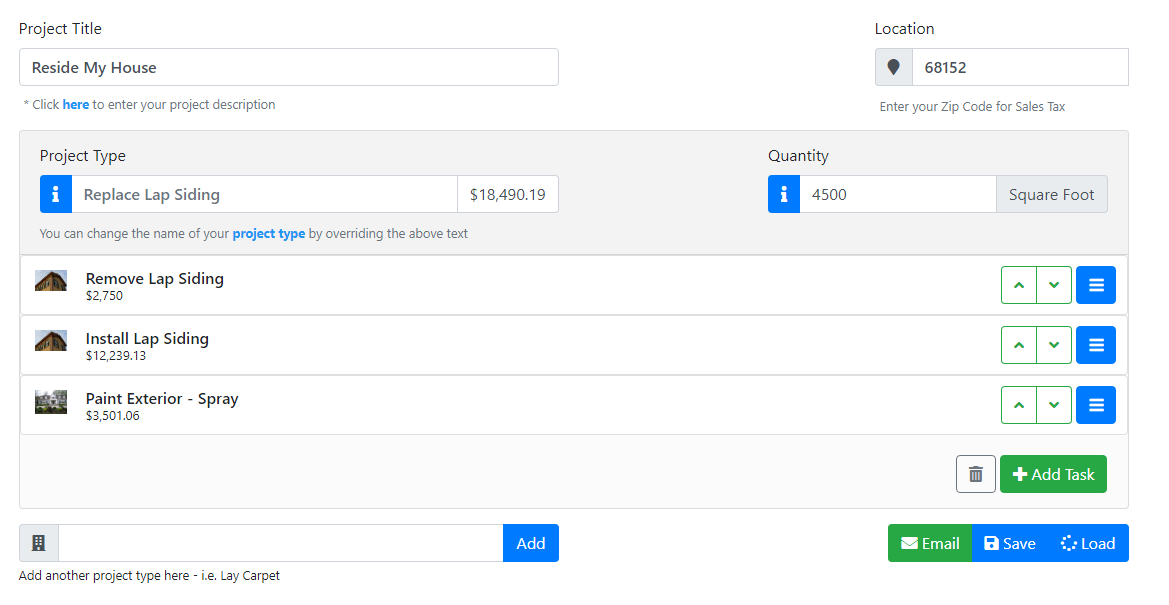Open menu for Remove Lap Siding task
Screen dimensions: 1169x605
tap(1096, 285)
